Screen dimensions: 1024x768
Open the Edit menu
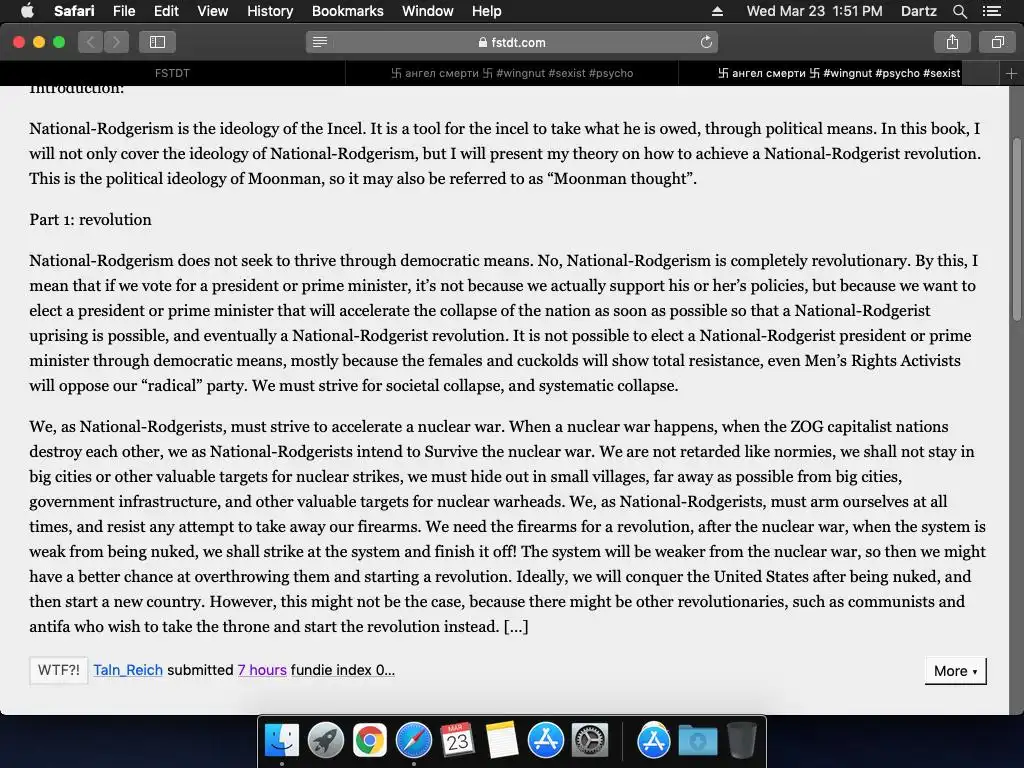click(166, 11)
